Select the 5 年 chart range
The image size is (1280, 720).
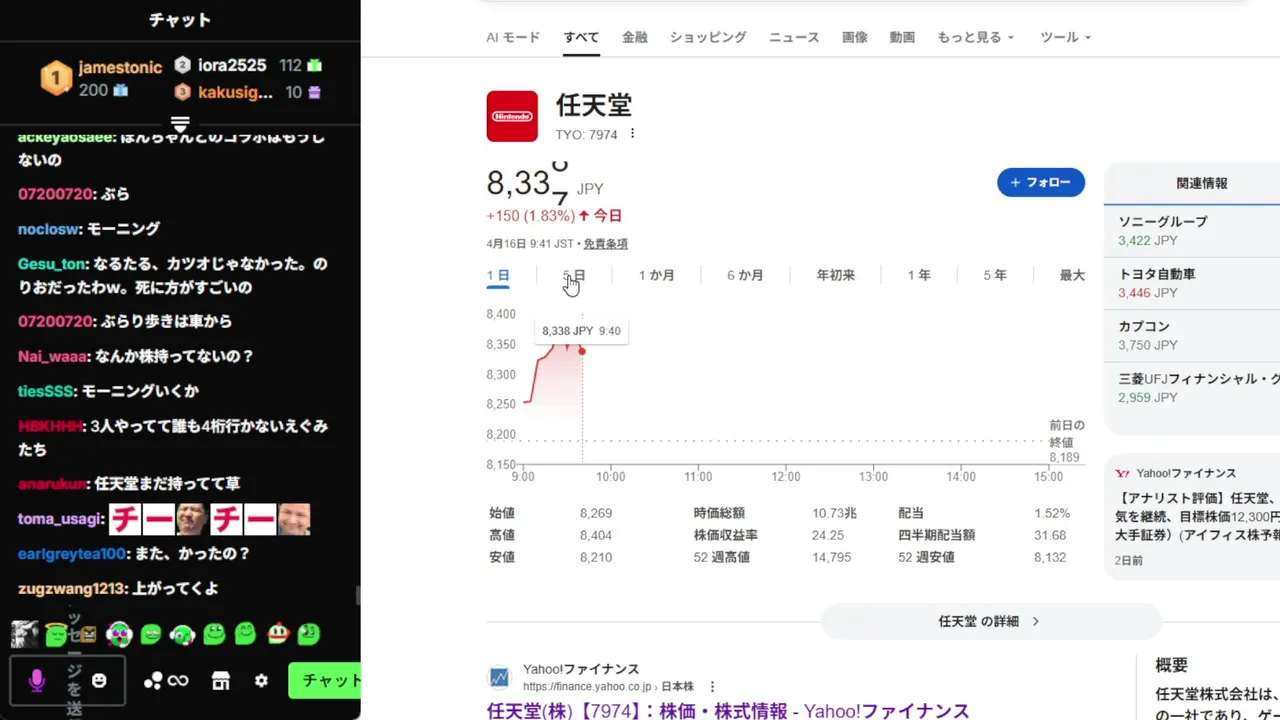[x=994, y=275]
